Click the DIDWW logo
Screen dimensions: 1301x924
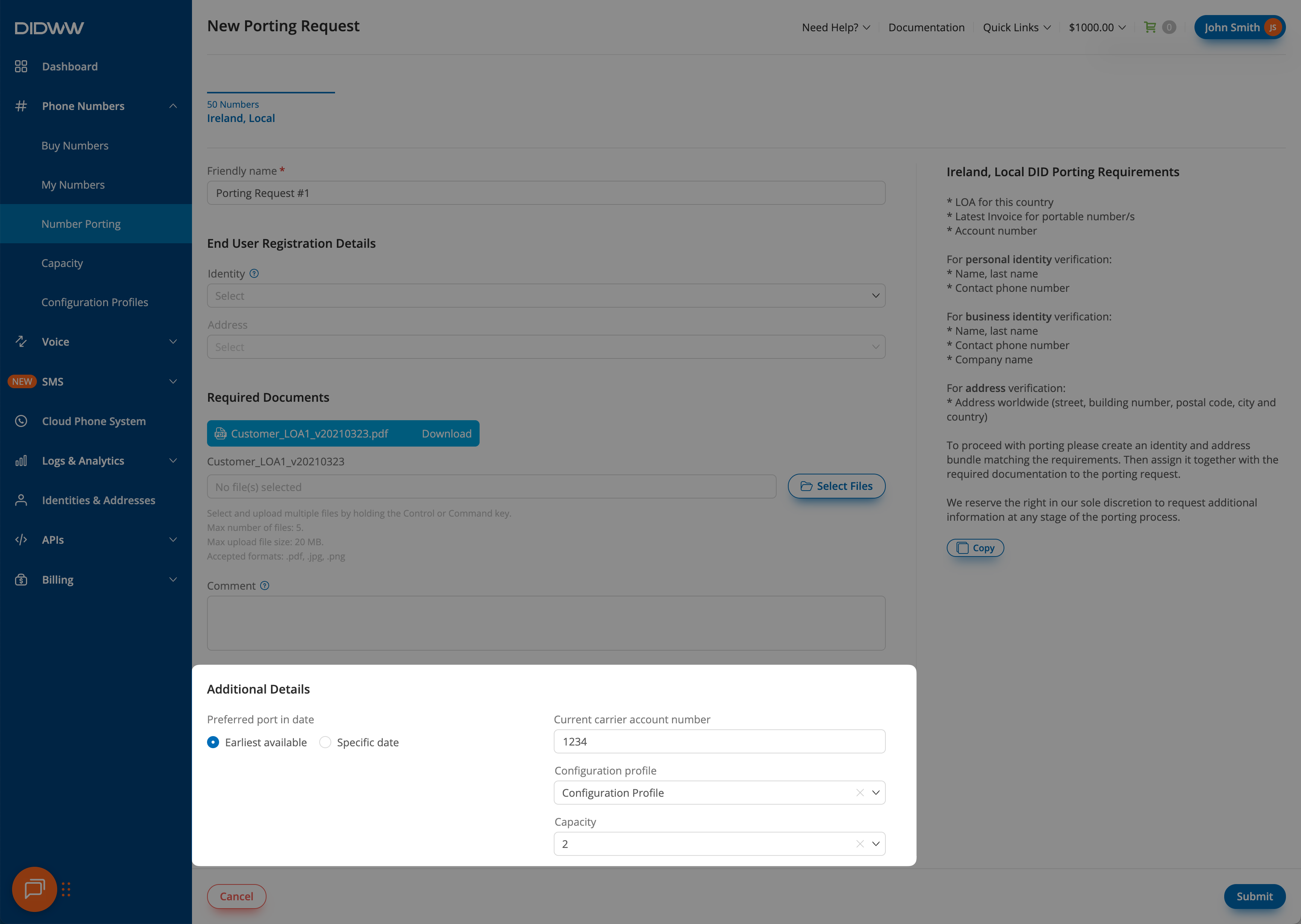(49, 28)
